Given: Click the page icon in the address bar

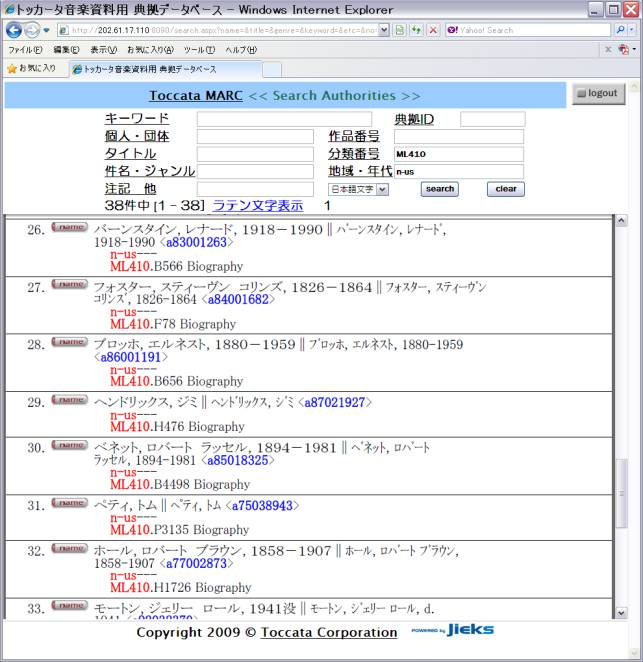Looking at the screenshot, I should [63, 30].
